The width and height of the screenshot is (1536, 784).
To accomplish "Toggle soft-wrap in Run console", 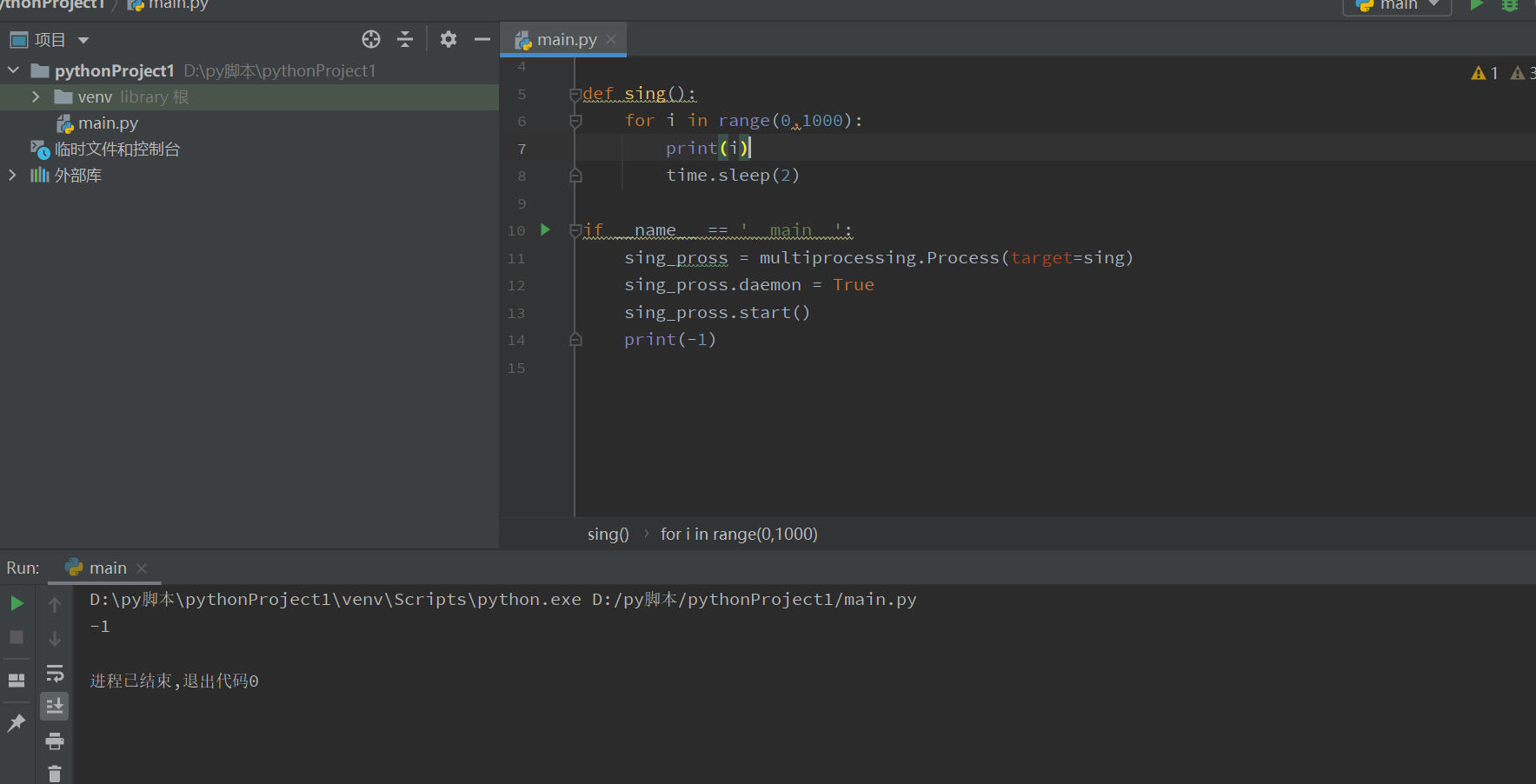I will (55, 673).
